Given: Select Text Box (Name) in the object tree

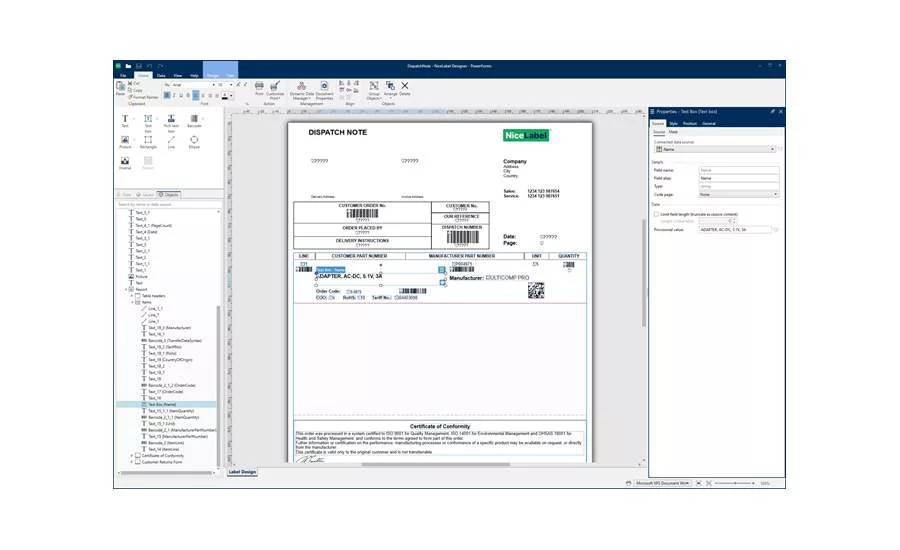Looking at the screenshot, I should click(x=166, y=405).
